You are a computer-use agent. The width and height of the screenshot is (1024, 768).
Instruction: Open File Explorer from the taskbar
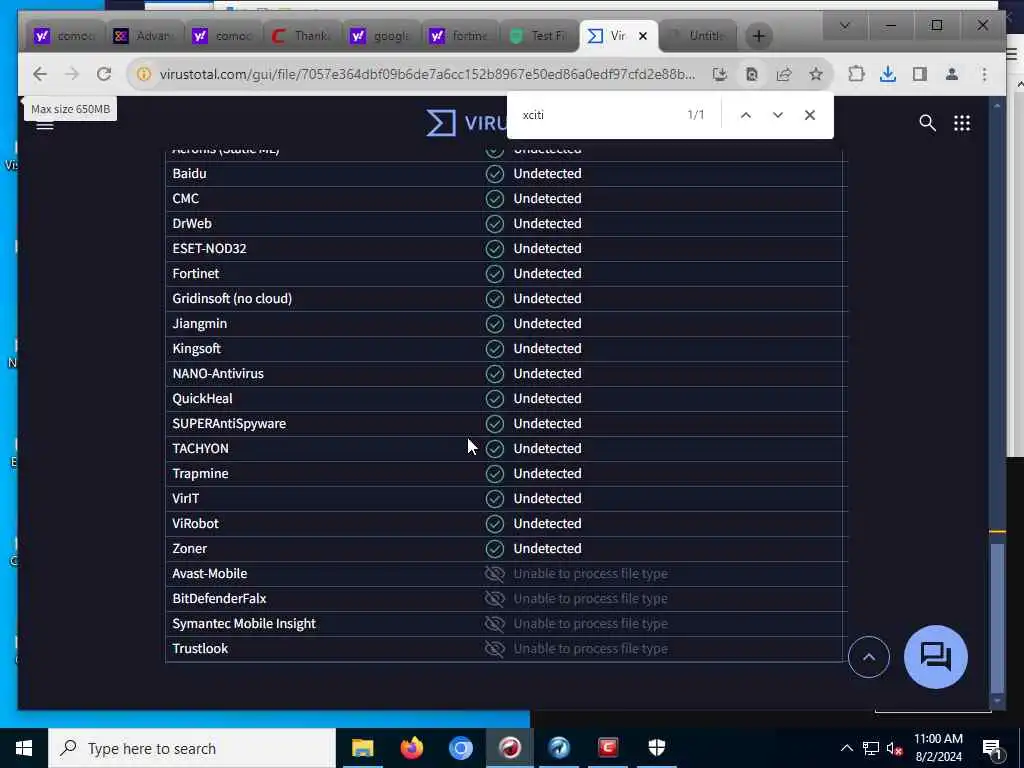pyautogui.click(x=362, y=748)
